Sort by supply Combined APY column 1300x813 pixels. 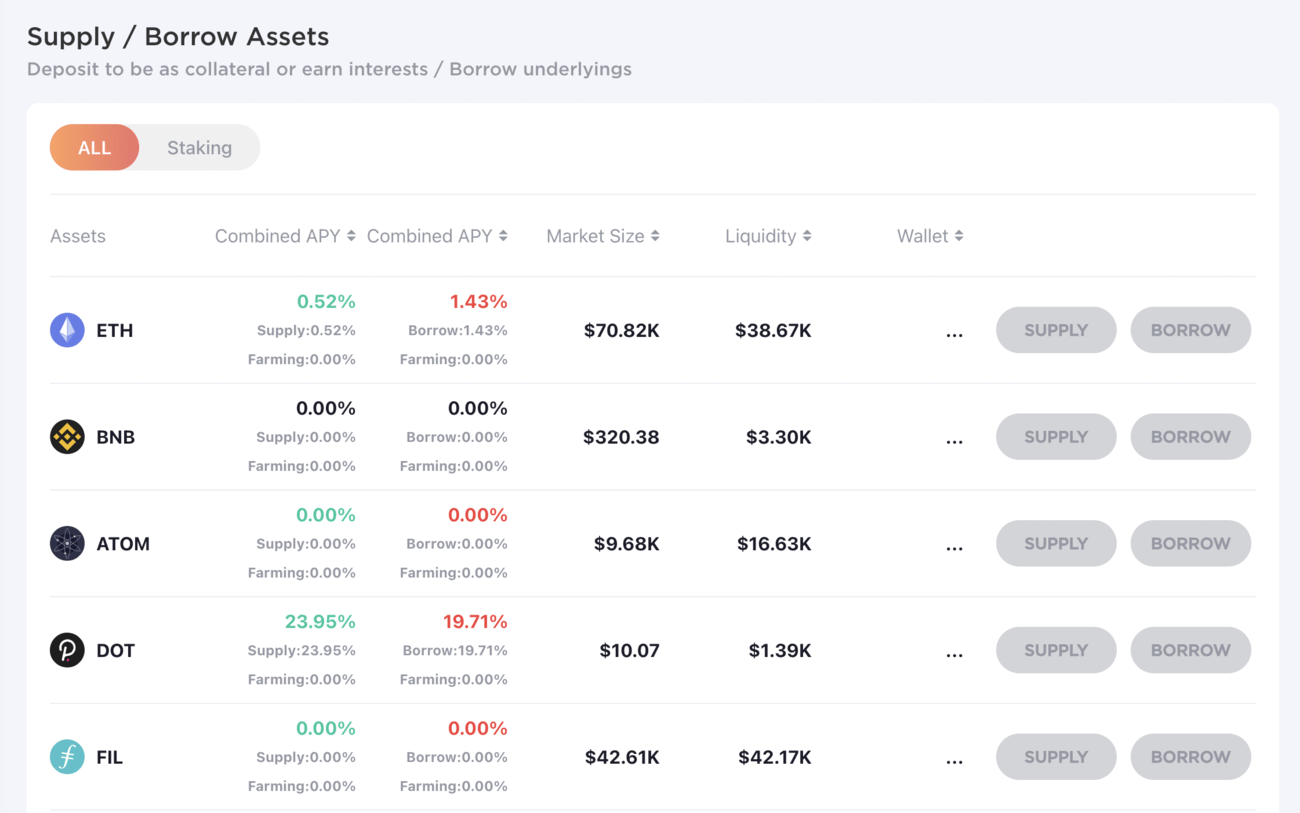[x=285, y=236]
